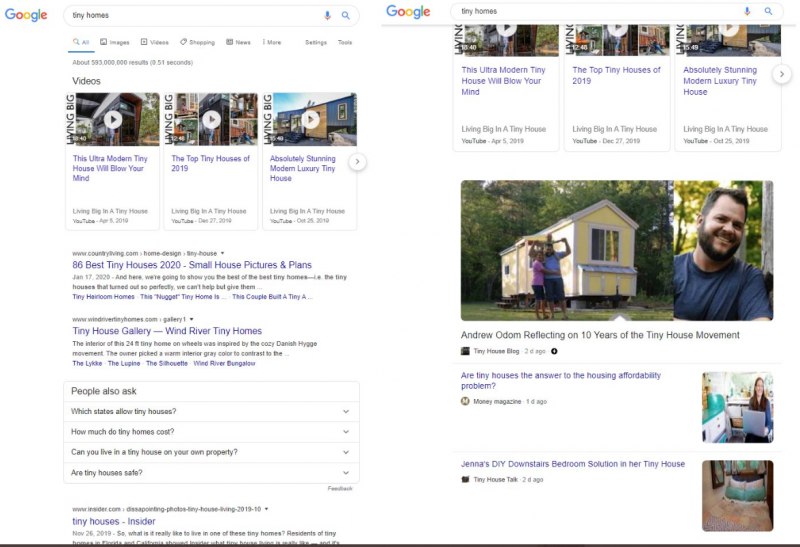Open dropdown arrow next to countryliving.com URL
Image resolution: width=800 pixels, height=547 pixels.
[222, 253]
